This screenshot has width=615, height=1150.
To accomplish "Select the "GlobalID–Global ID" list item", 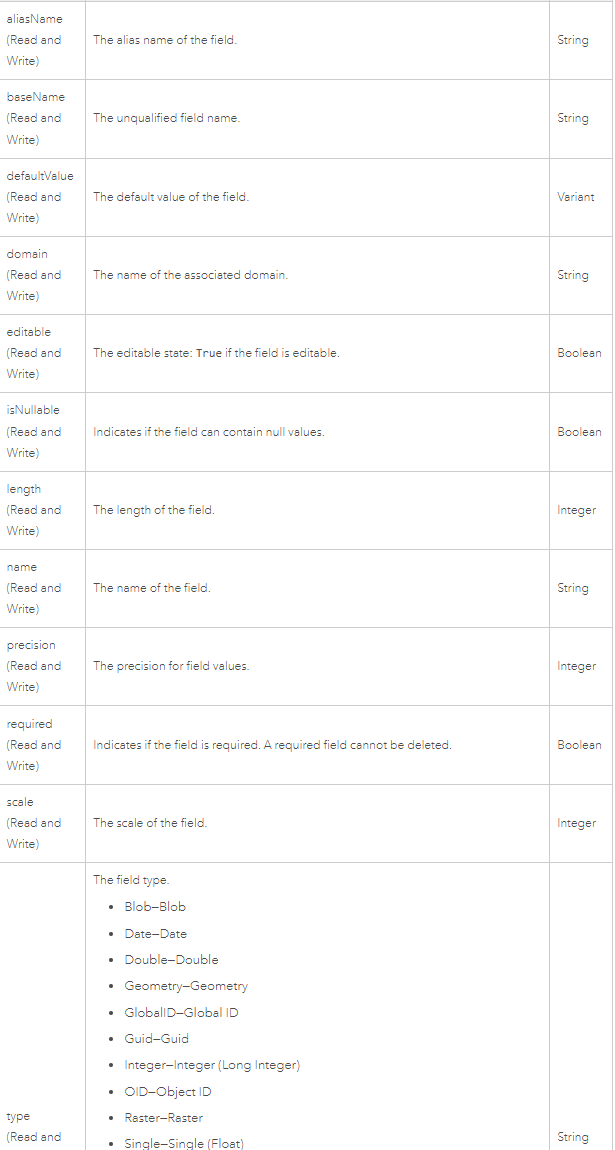I will click(181, 1012).
